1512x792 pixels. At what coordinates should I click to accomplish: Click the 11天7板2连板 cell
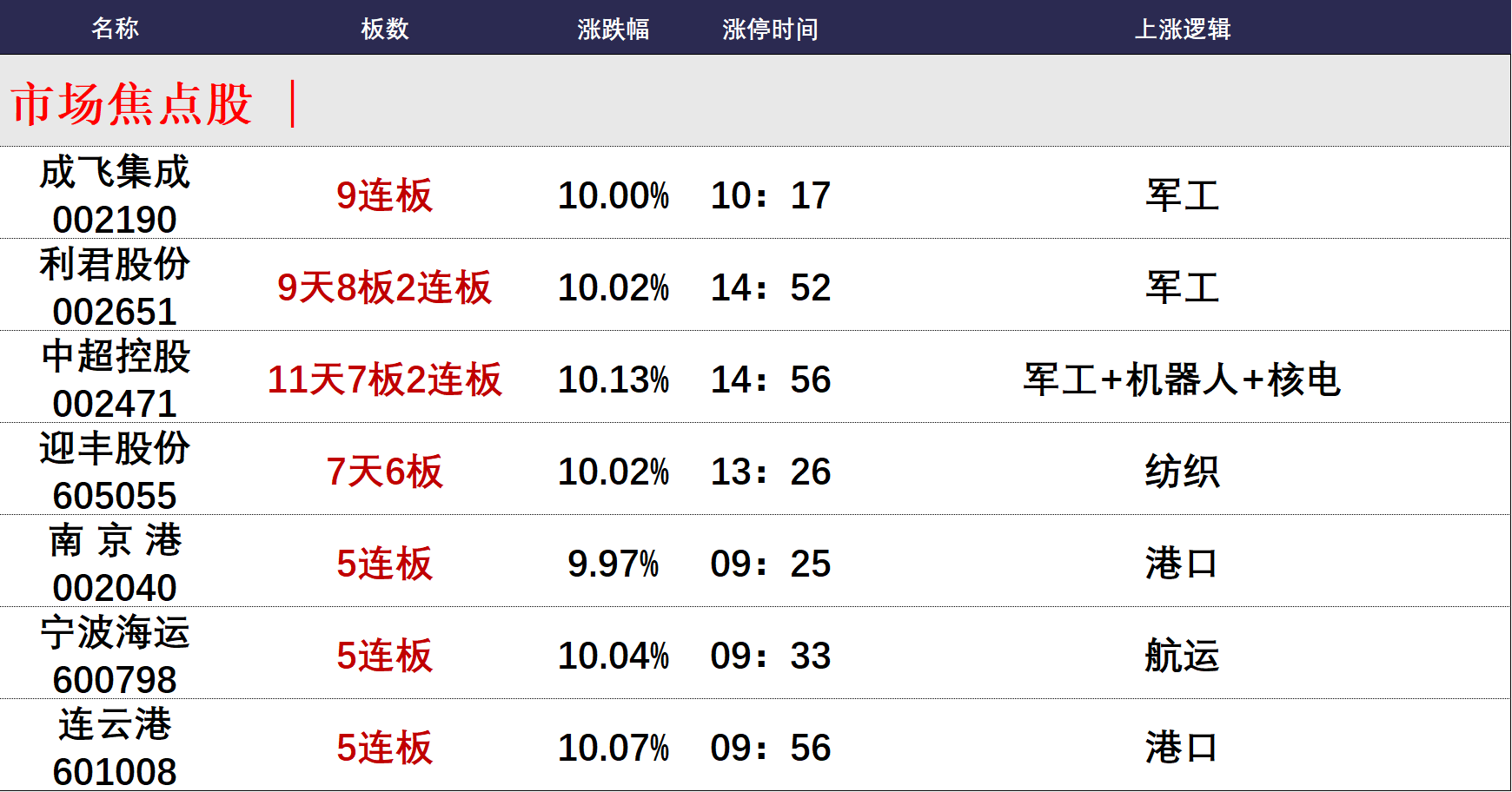pos(385,379)
